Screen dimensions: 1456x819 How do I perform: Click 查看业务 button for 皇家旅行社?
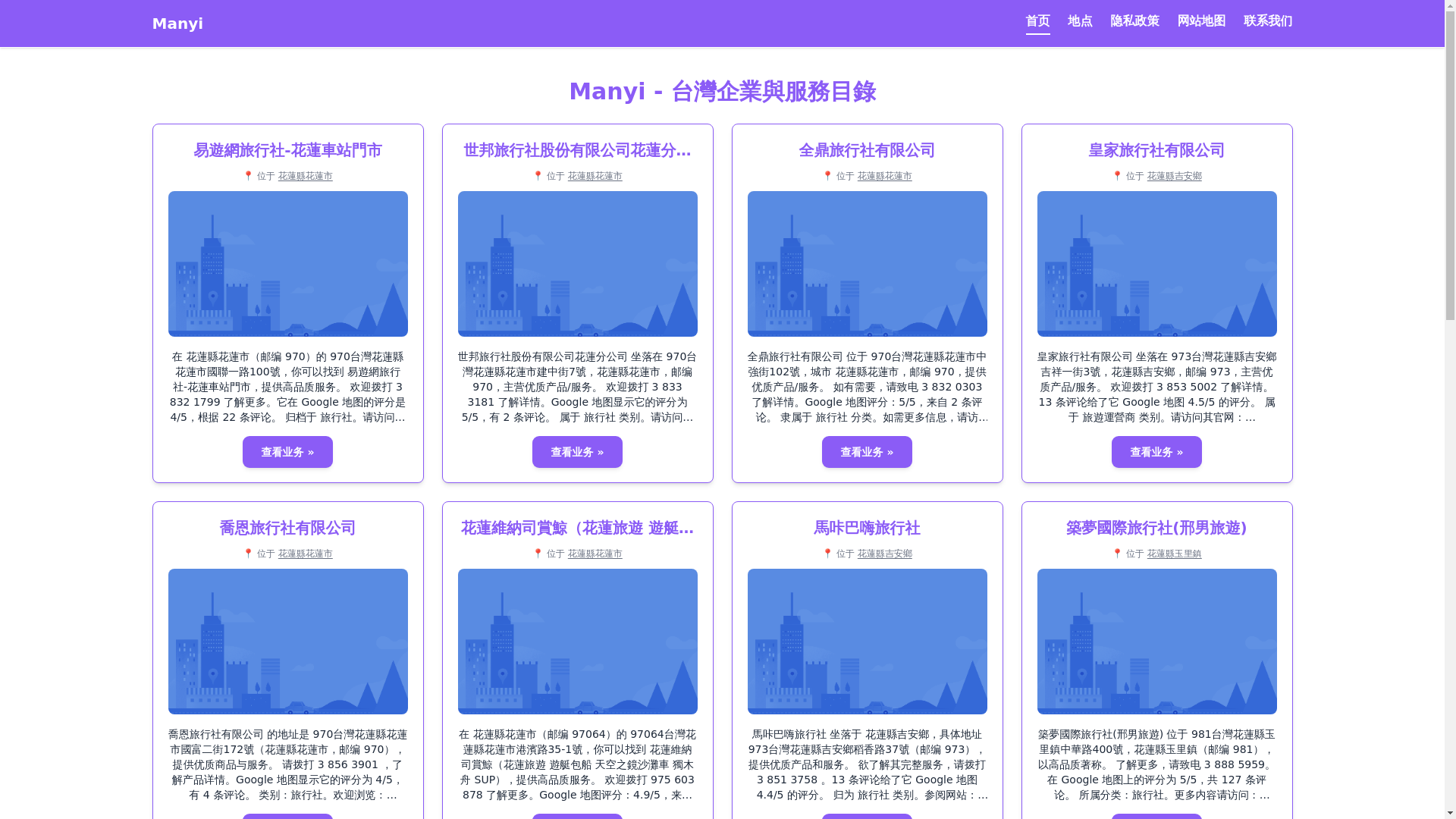tap(1156, 452)
